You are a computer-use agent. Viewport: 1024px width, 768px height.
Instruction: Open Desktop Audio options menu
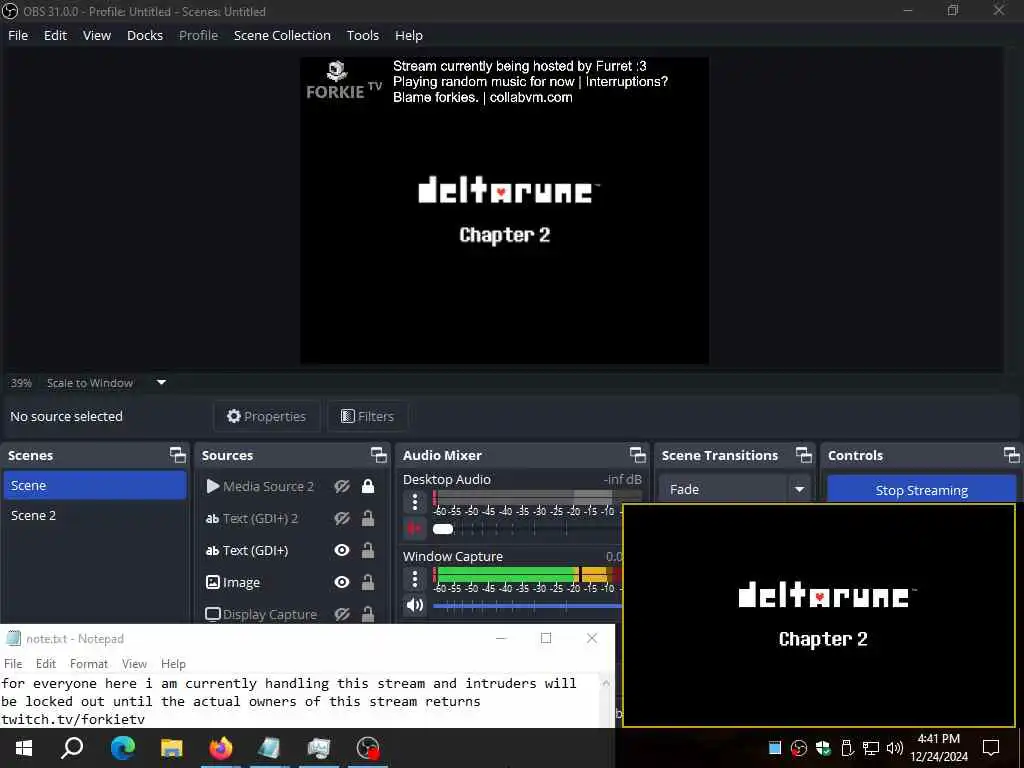tap(415, 502)
